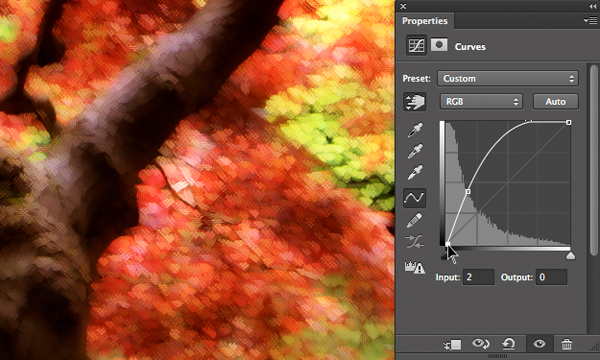Toggle layer visibility eye icon
600x360 pixels.
[x=539, y=344]
